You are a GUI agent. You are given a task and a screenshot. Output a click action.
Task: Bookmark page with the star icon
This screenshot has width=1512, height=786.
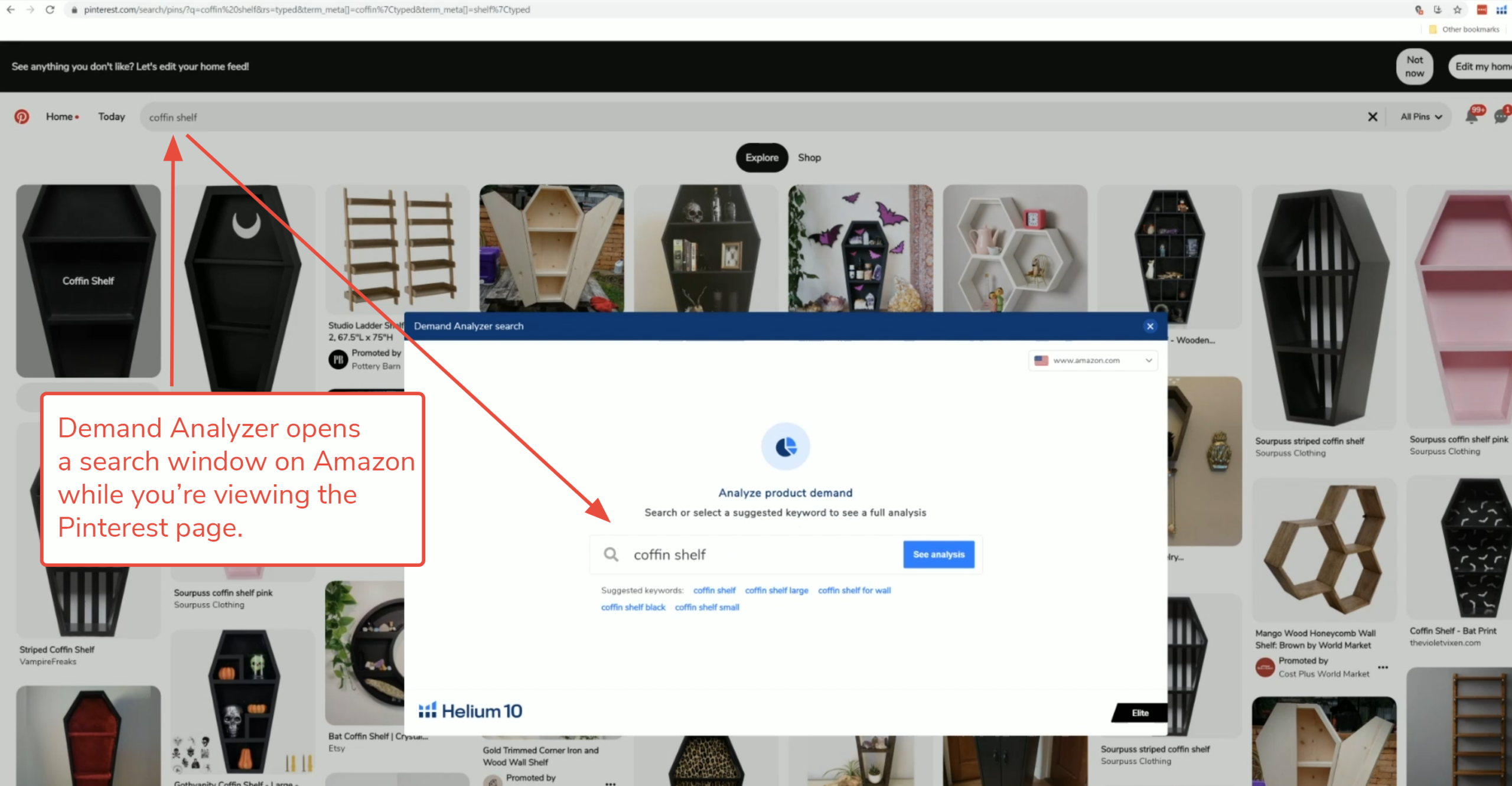pyautogui.click(x=1458, y=9)
